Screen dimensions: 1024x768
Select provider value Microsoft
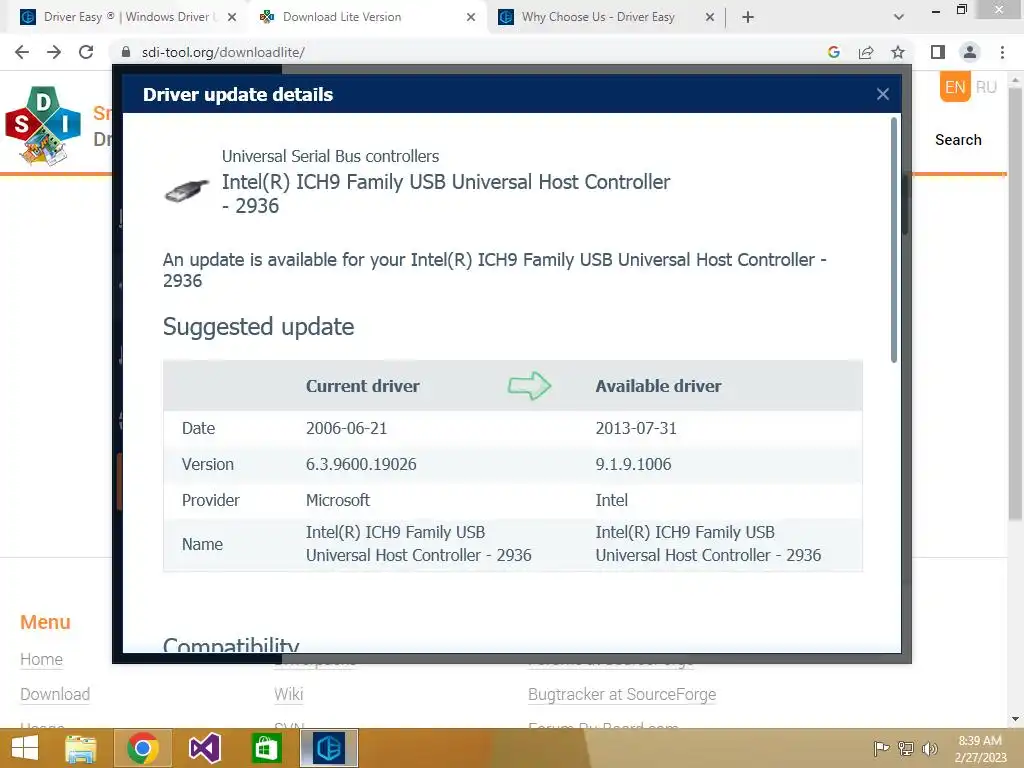338,500
